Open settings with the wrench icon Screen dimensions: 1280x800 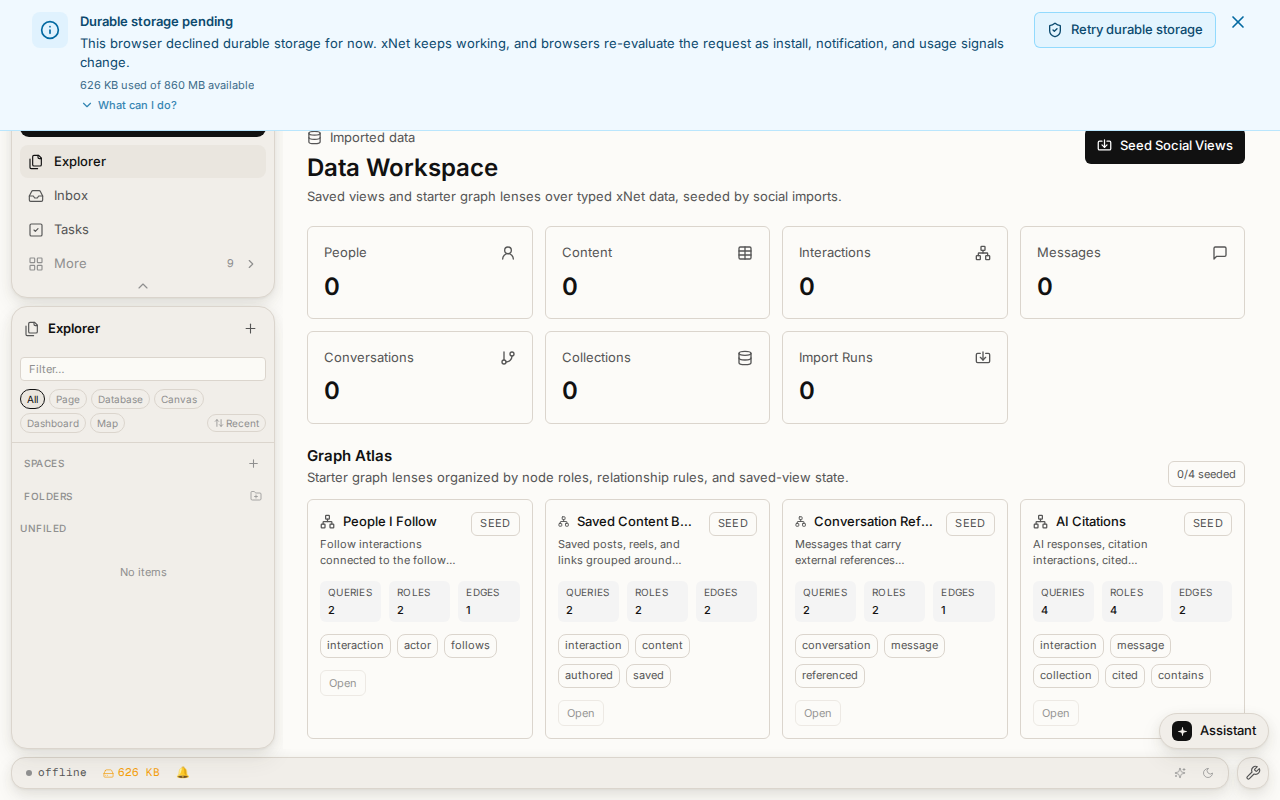pyautogui.click(x=1253, y=773)
